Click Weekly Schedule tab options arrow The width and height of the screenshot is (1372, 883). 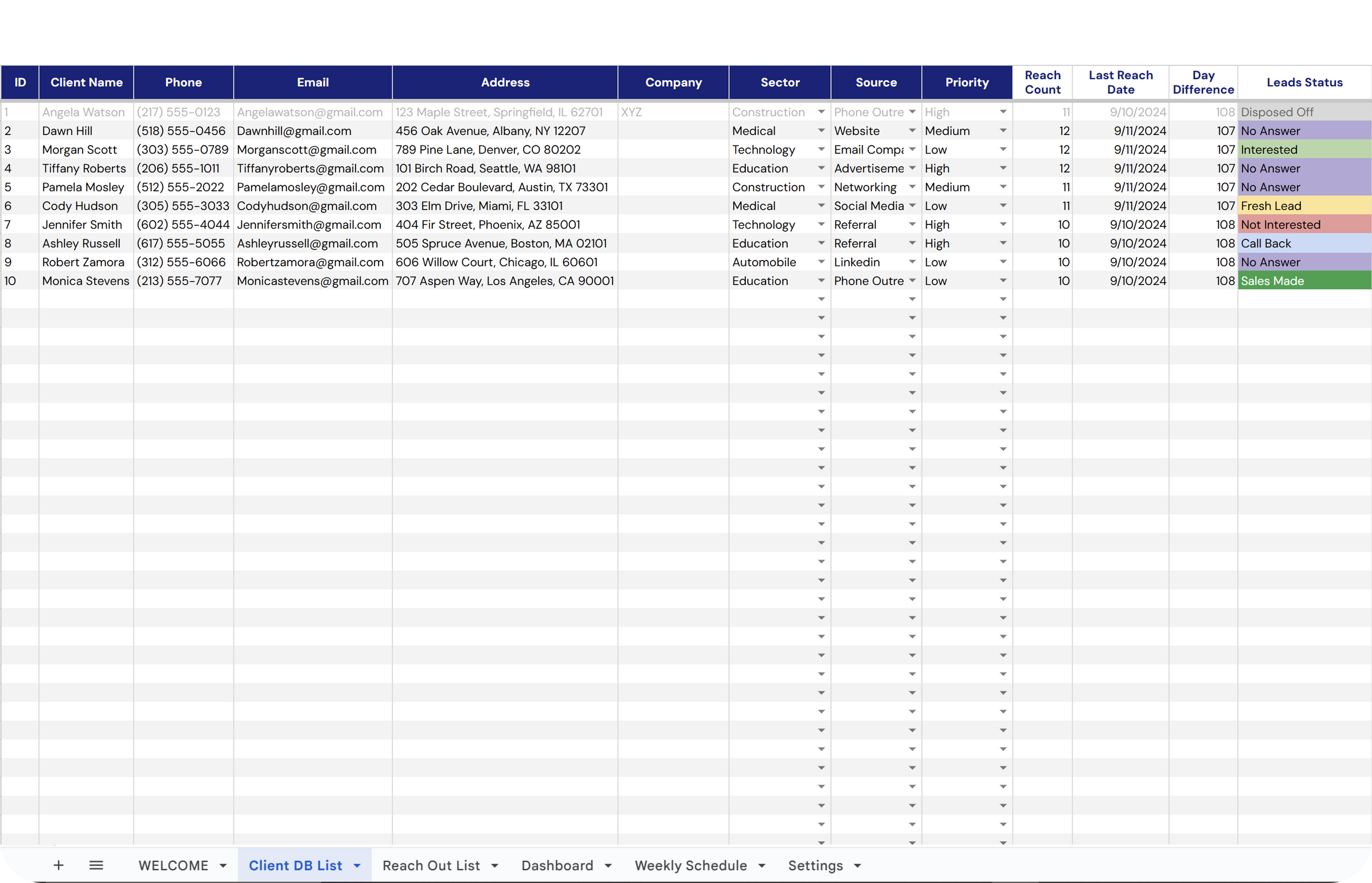[763, 866]
